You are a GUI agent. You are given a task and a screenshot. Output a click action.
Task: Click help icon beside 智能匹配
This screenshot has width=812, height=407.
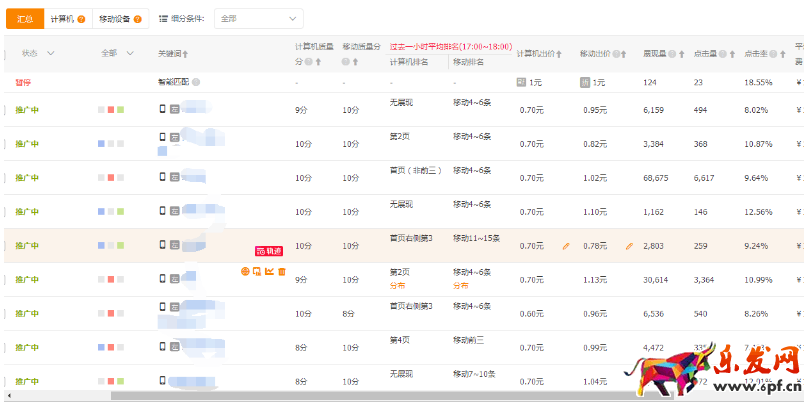[x=196, y=82]
